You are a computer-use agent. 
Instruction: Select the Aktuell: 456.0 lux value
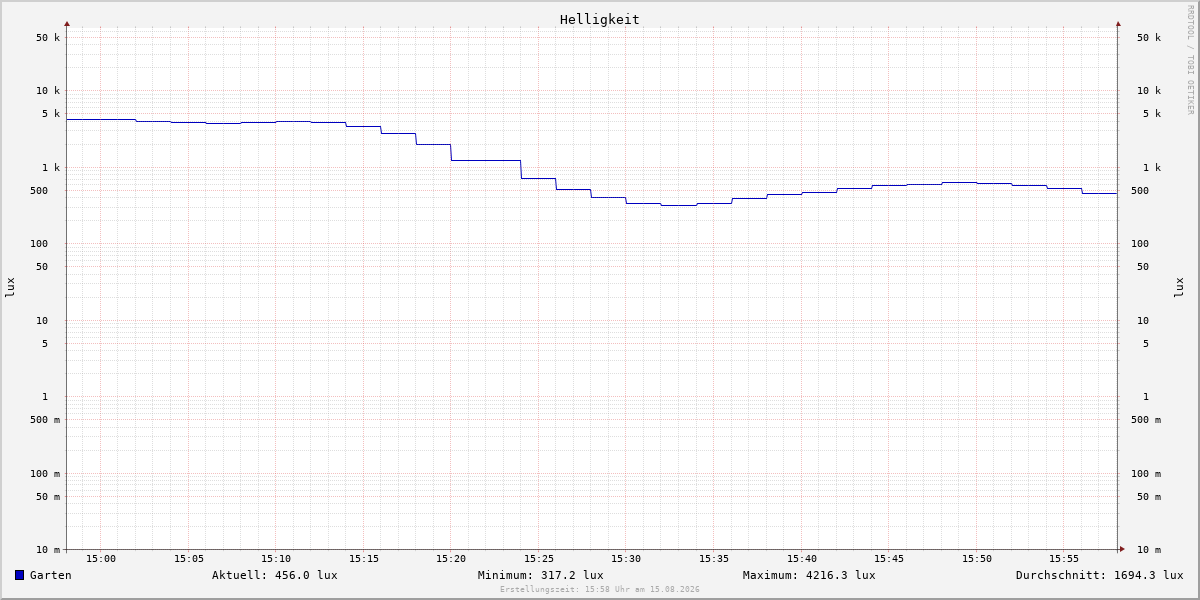(x=275, y=575)
